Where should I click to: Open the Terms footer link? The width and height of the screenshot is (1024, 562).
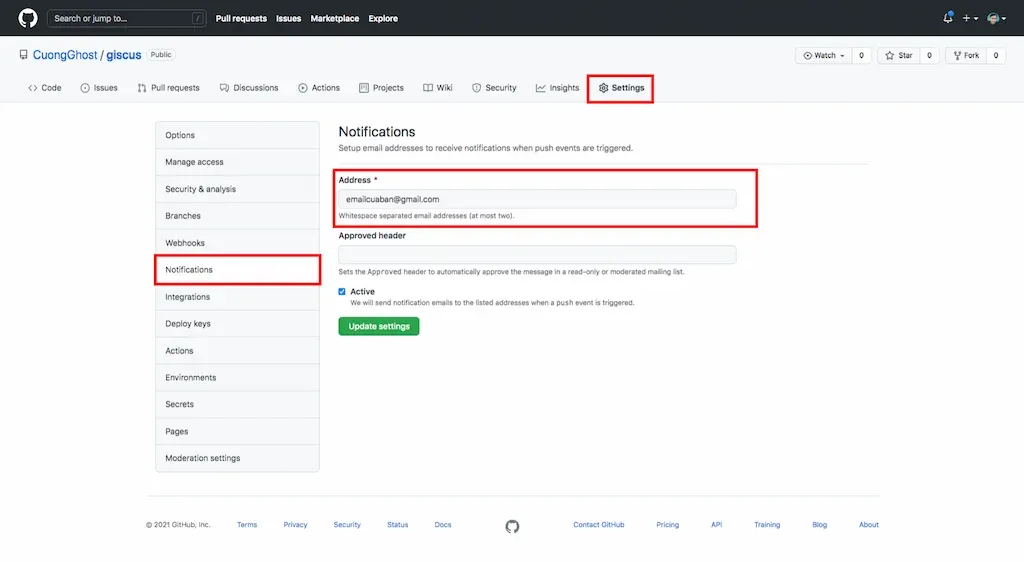point(247,525)
